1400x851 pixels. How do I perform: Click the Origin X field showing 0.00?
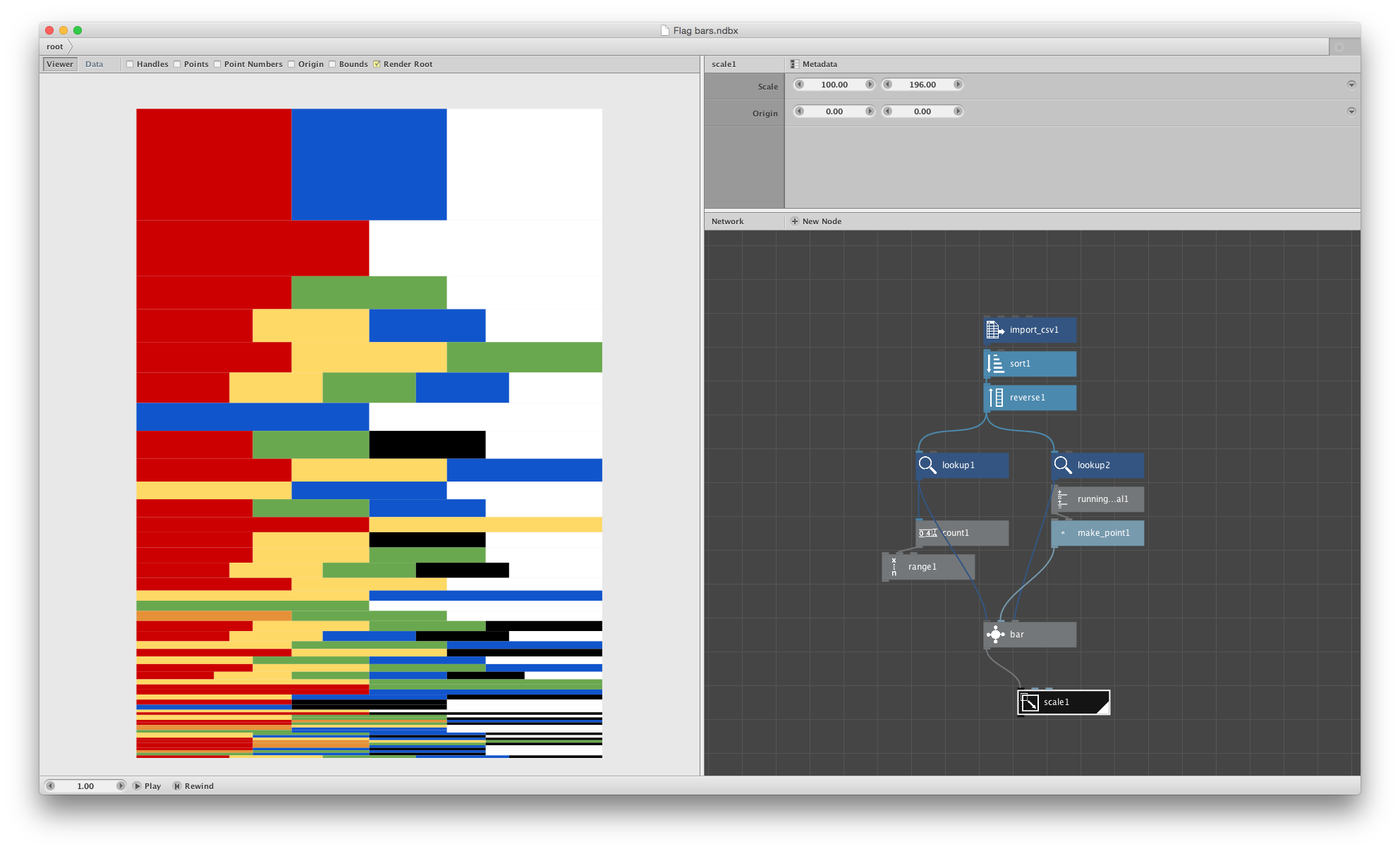point(834,111)
